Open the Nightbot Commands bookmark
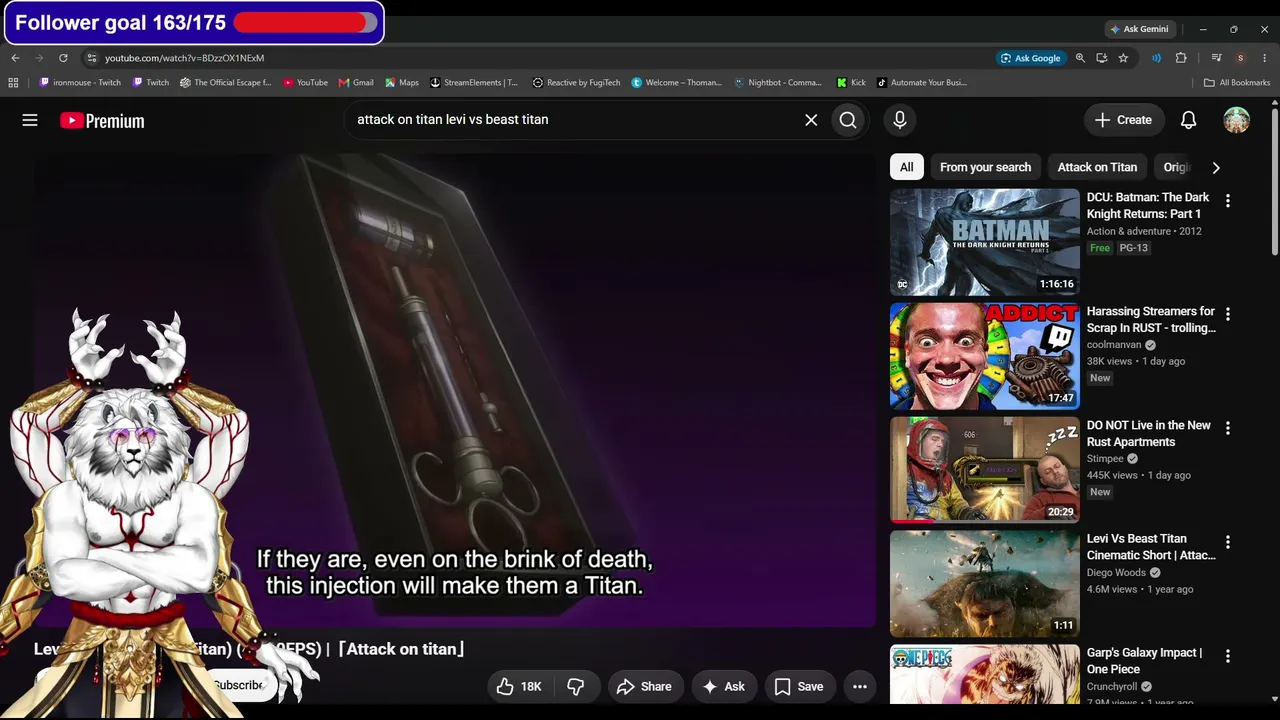1280x720 pixels. point(778,83)
